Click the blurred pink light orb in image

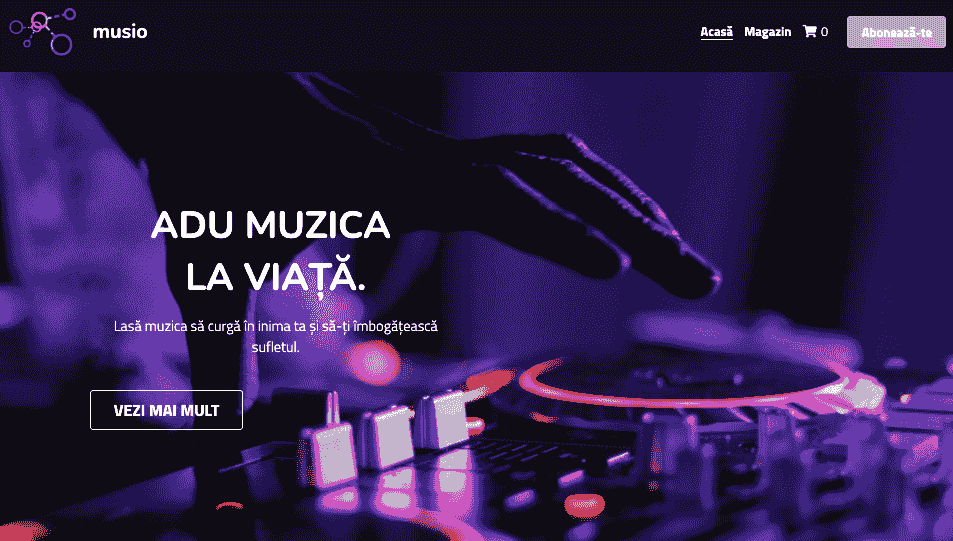click(x=373, y=362)
